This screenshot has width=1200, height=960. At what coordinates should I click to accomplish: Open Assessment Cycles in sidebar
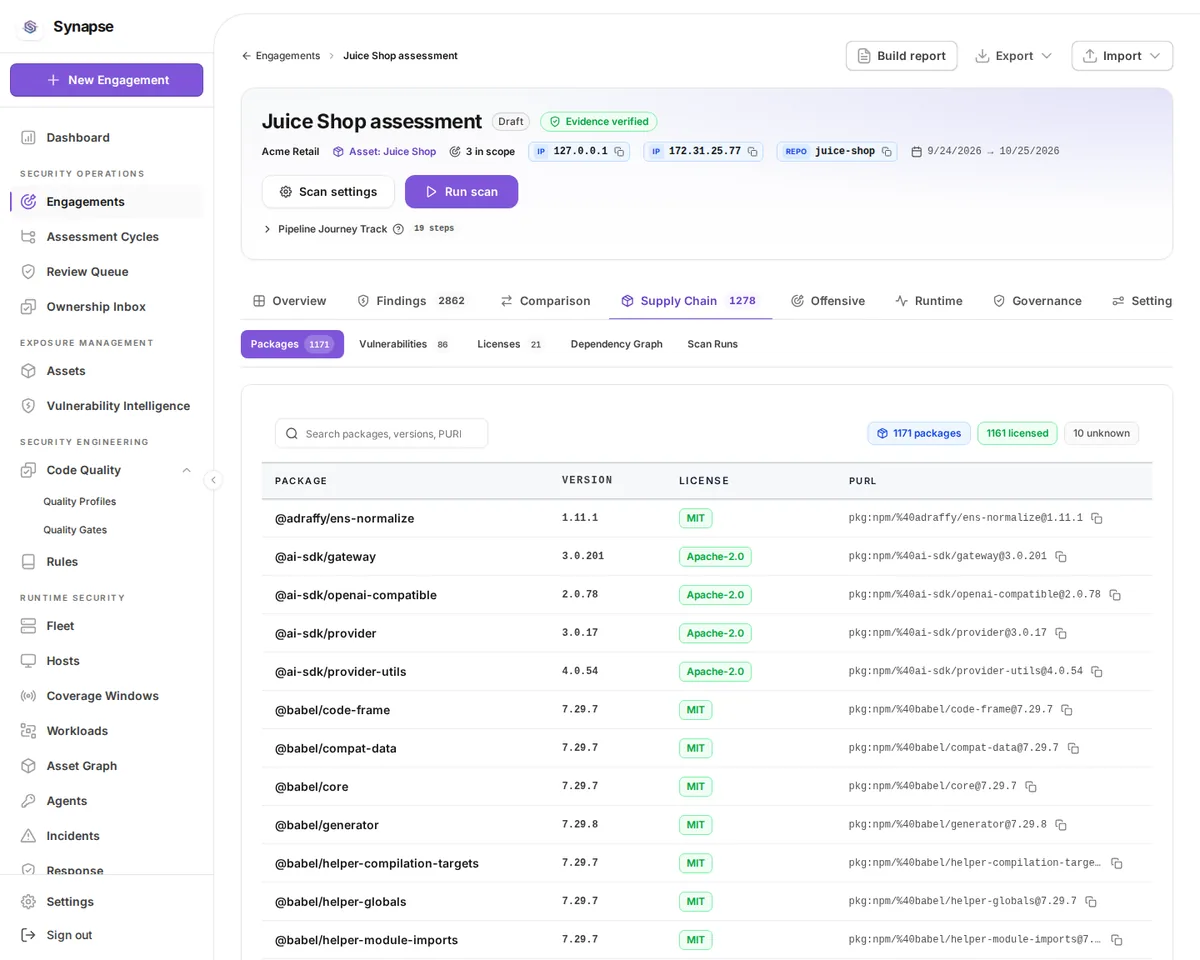(x=106, y=237)
